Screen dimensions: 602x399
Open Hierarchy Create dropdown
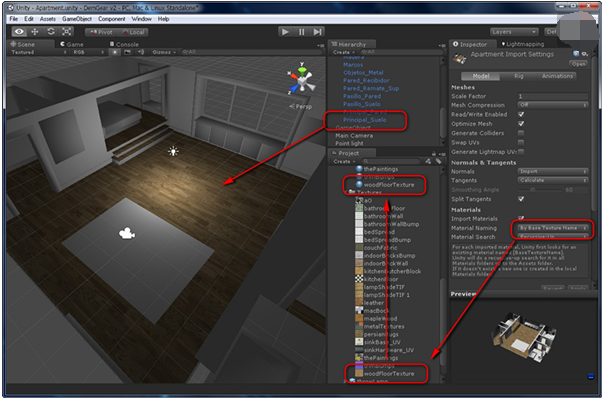[343, 52]
